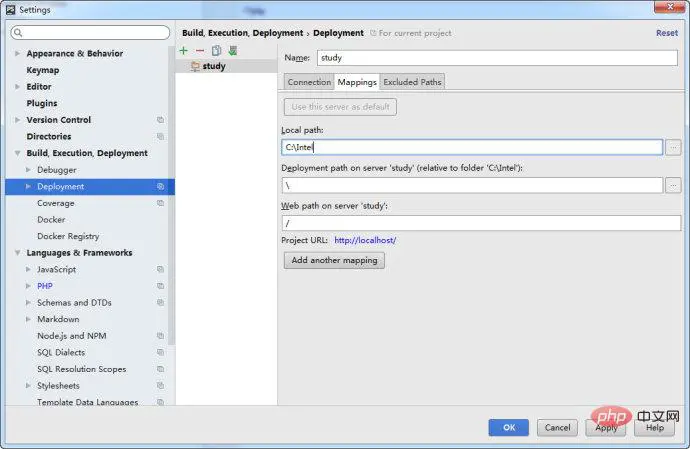This screenshot has height=449, width=690.
Task: Open the Excluded Paths tab
Action: coord(412,82)
